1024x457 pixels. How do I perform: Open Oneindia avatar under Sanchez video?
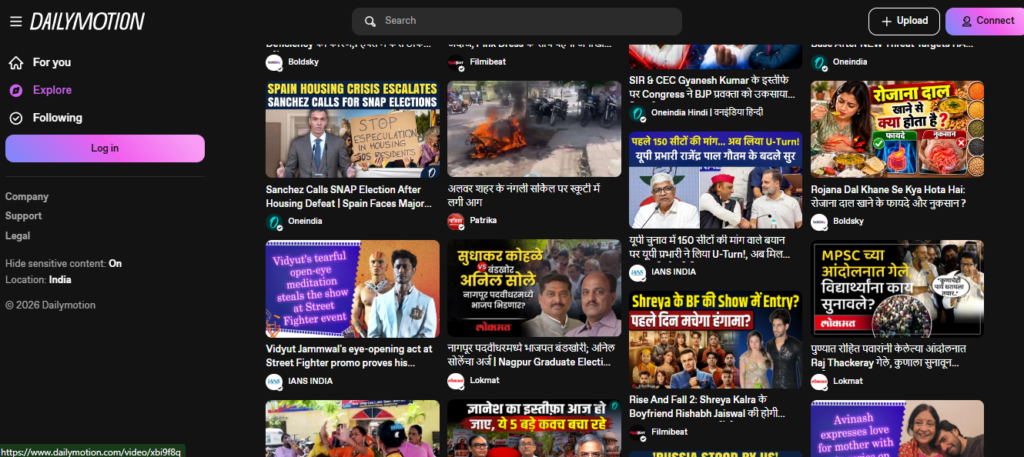click(x=274, y=222)
